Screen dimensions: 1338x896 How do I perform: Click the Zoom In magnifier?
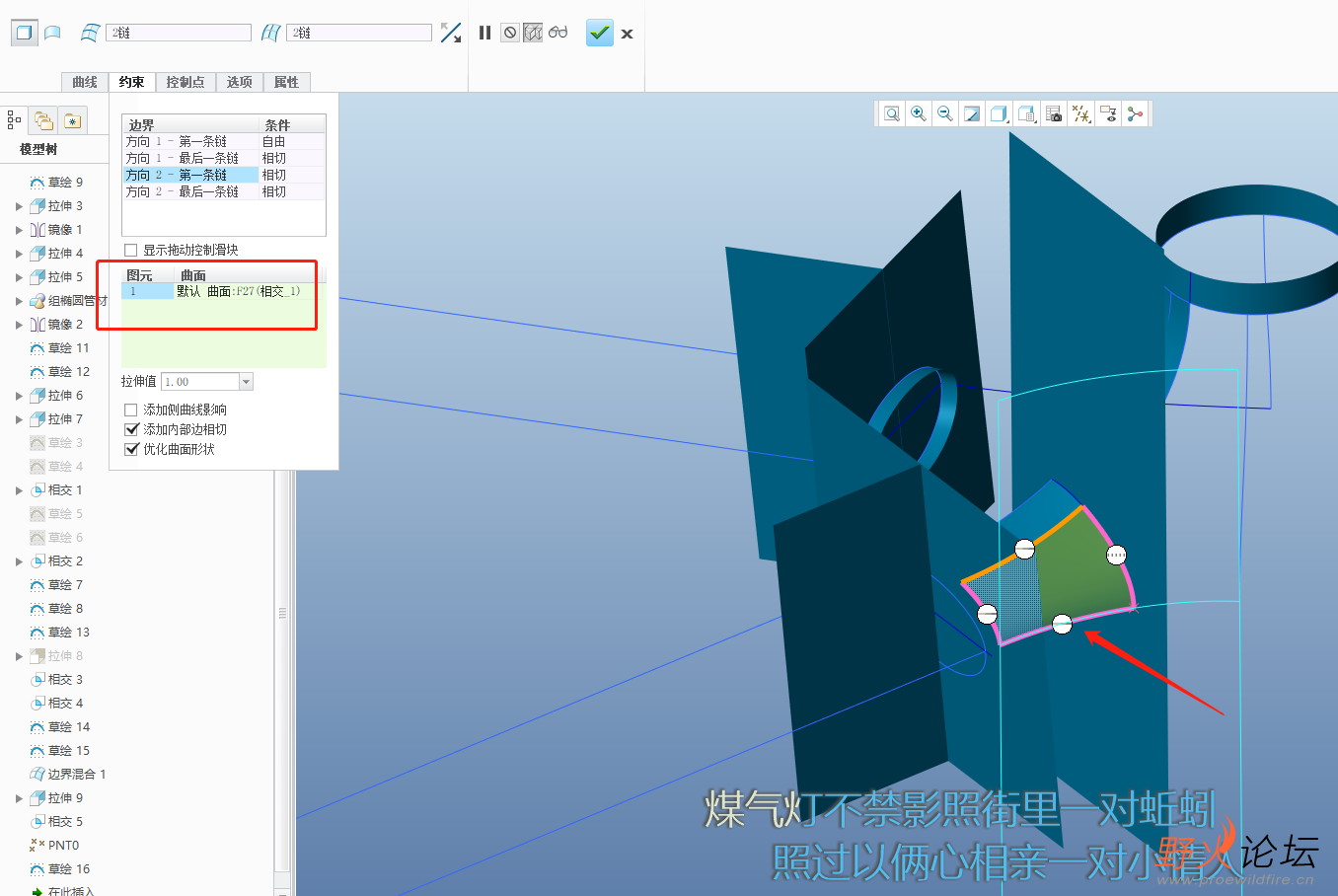coord(919,113)
